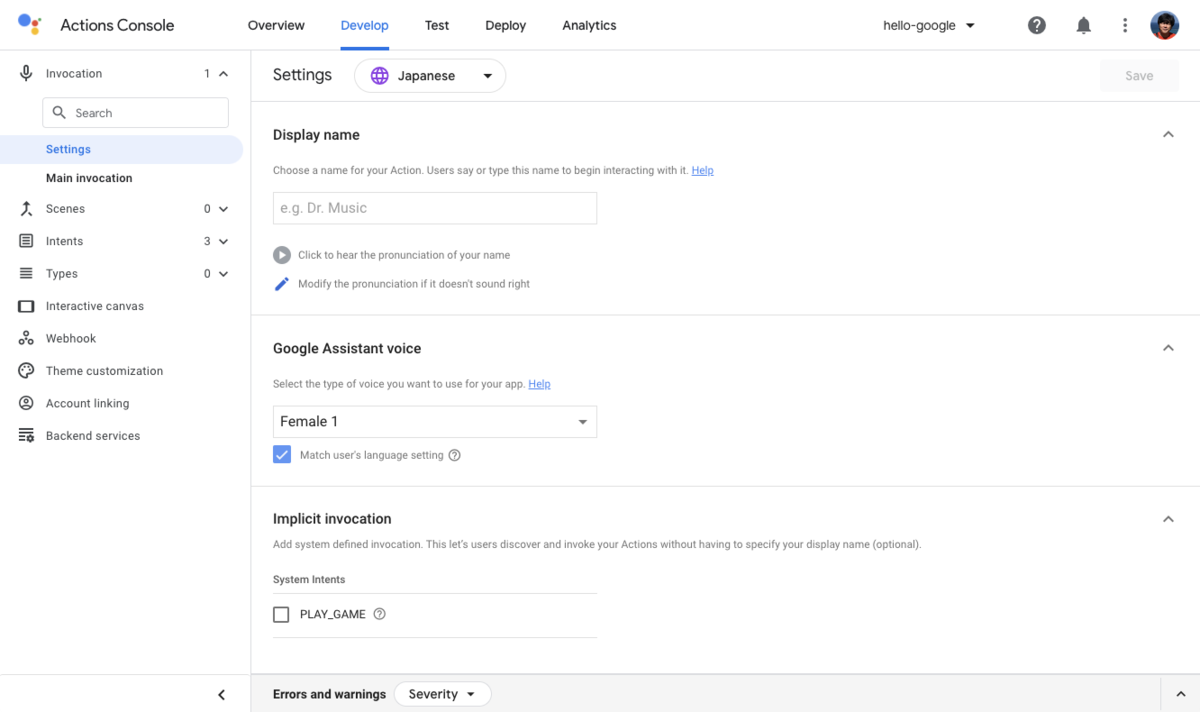Click the Account linking person icon
1200x712 pixels.
click(26, 403)
